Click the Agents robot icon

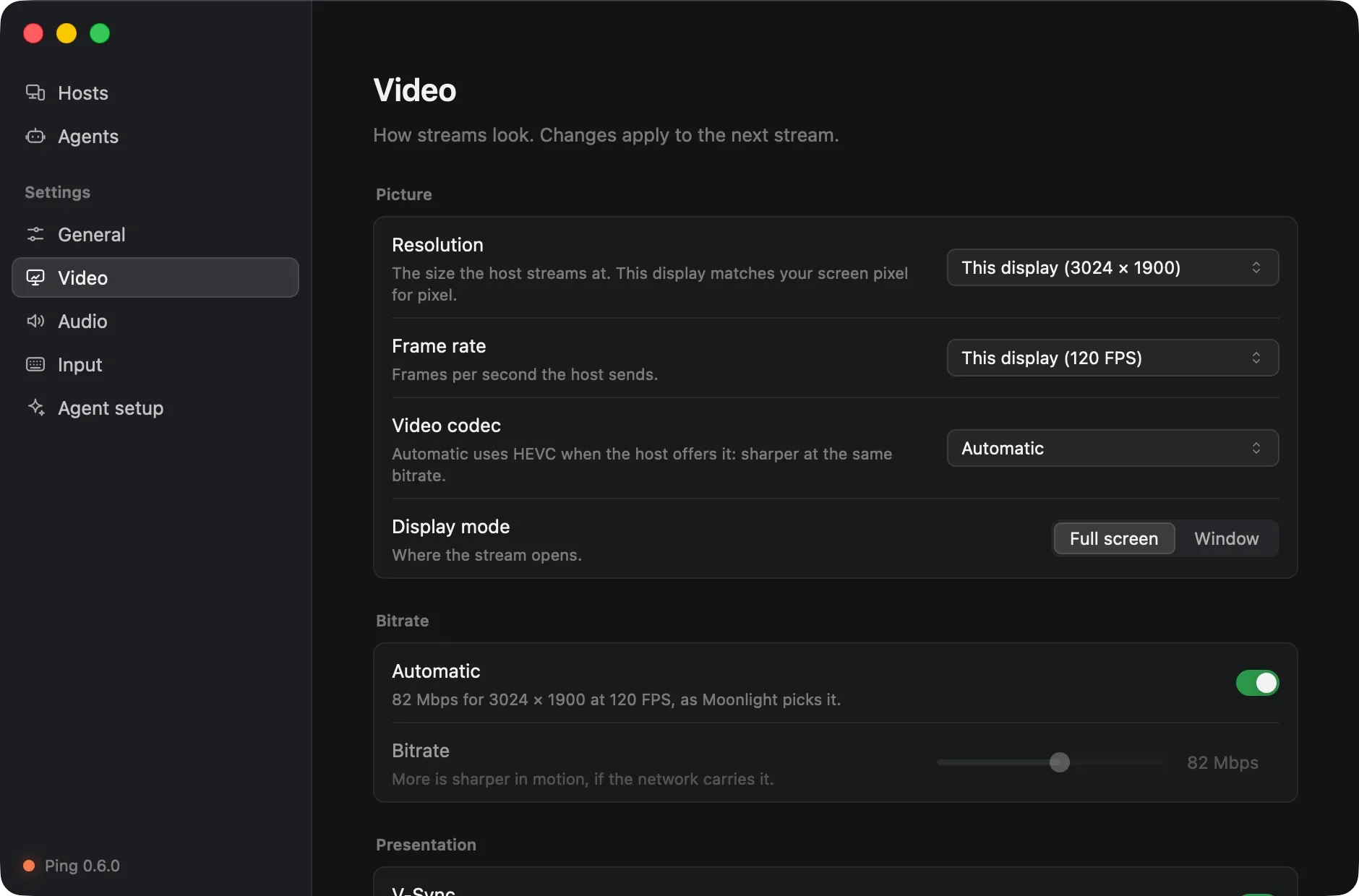[35, 136]
